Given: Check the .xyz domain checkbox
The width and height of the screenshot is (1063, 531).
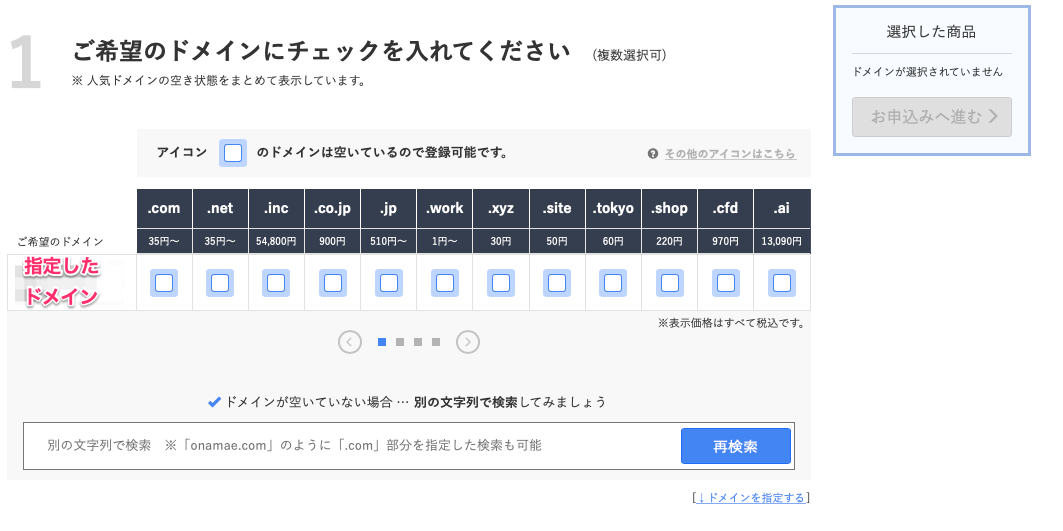Looking at the screenshot, I should pyautogui.click(x=501, y=283).
